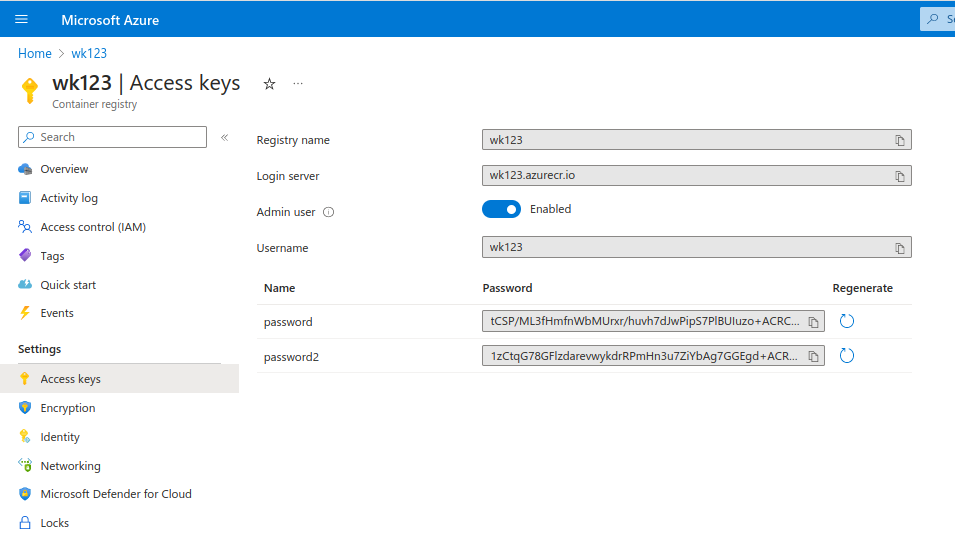Click the 'password2' row name
This screenshot has height=545, width=955.
tap(291, 357)
